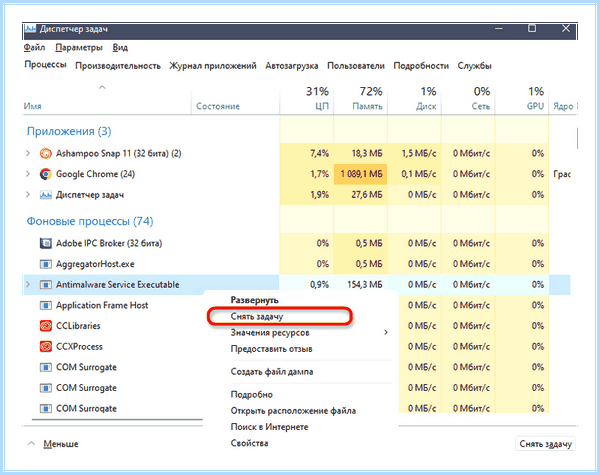The image size is (600, 475).
Task: Click the Диспетчер задач row icon under Приложения
Action: [46, 195]
